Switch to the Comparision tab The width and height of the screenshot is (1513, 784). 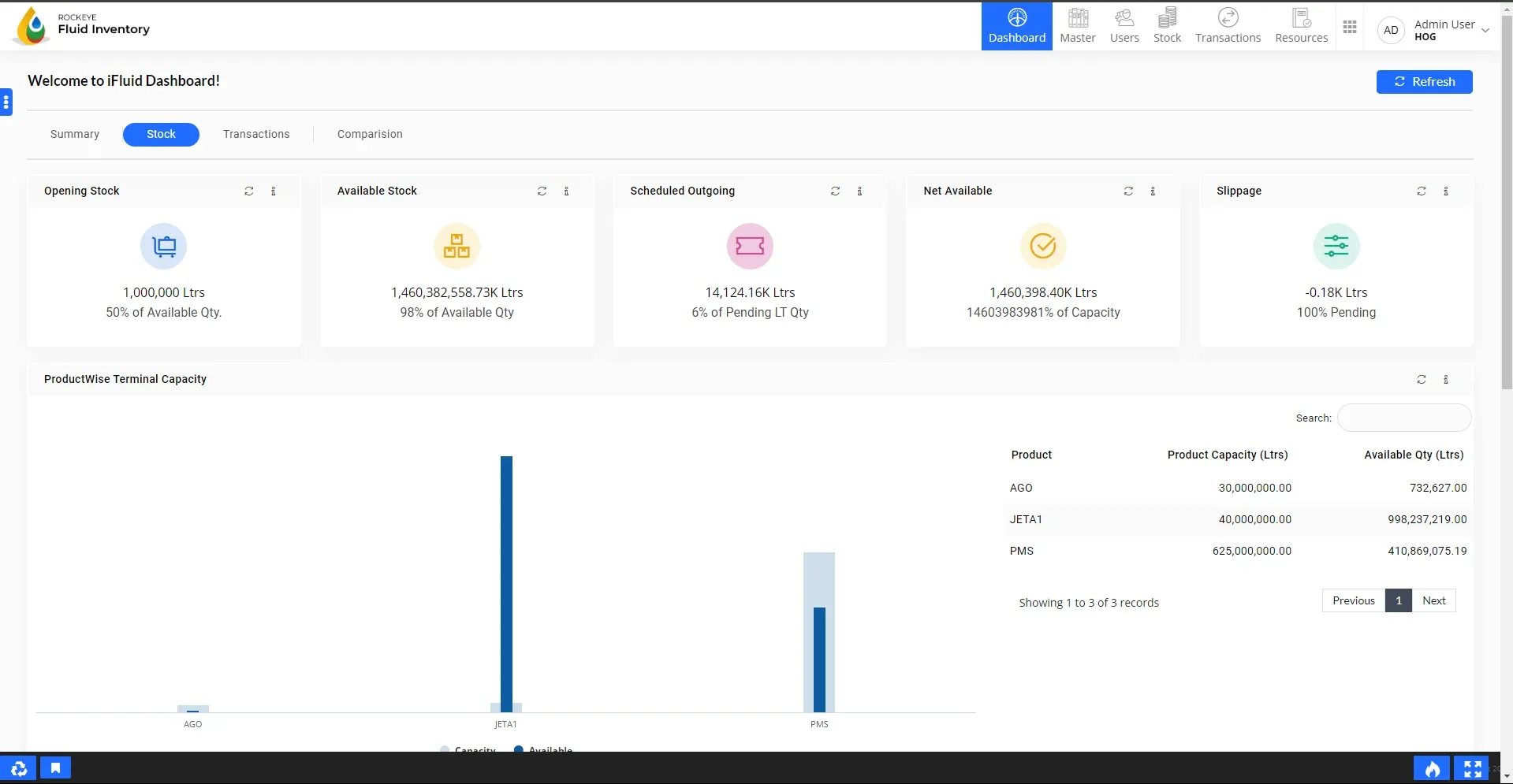pyautogui.click(x=370, y=135)
